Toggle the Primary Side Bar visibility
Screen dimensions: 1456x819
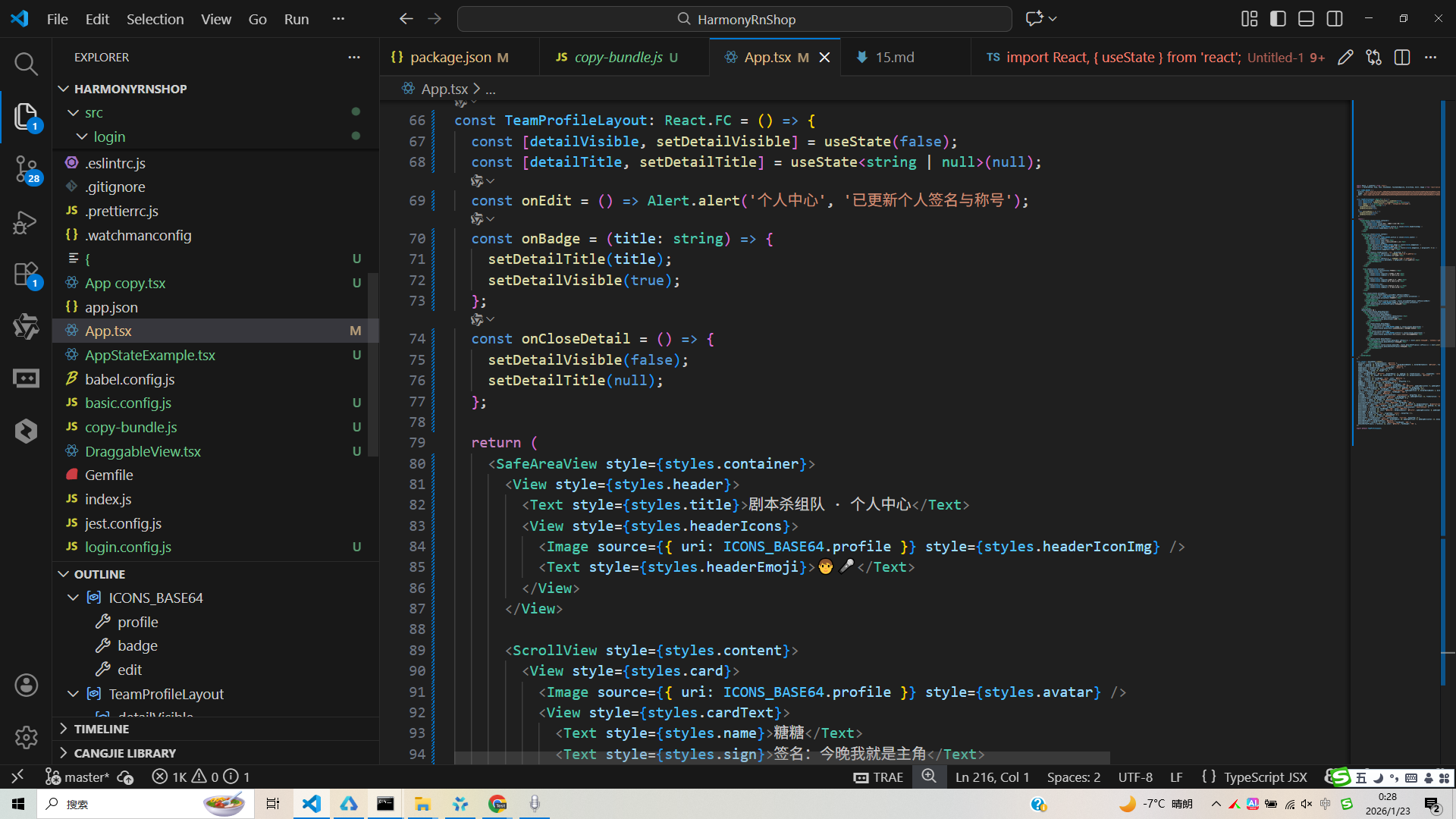coord(1278,19)
